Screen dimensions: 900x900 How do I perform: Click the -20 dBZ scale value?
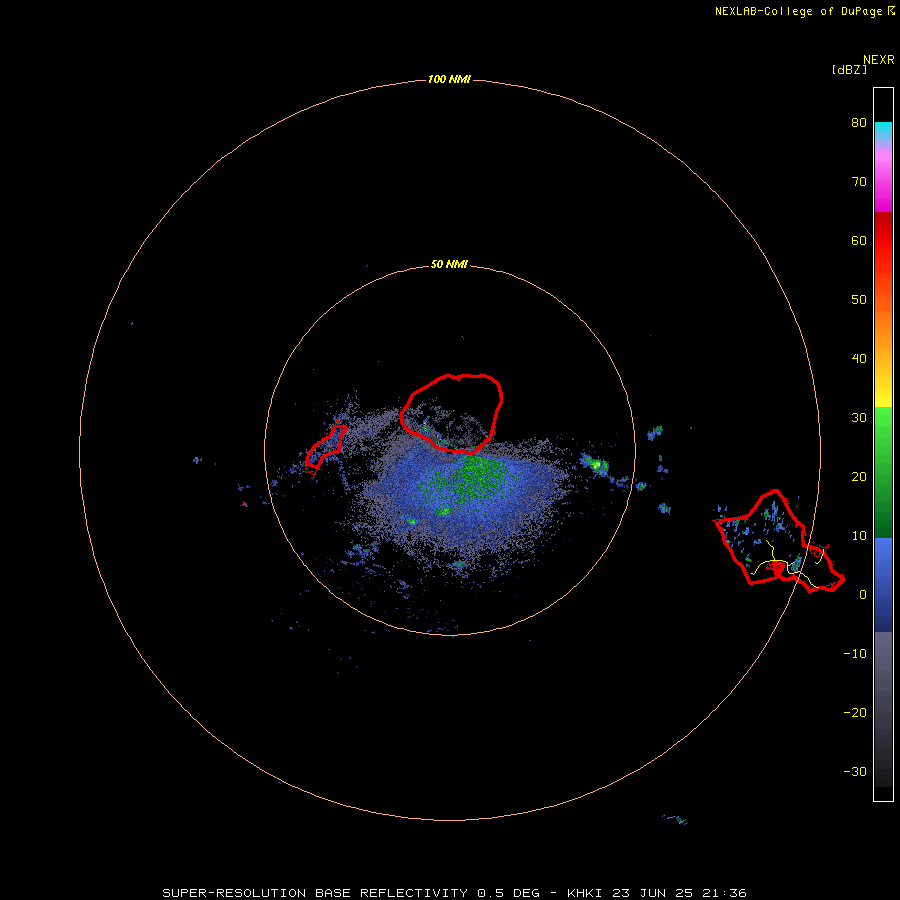click(855, 712)
